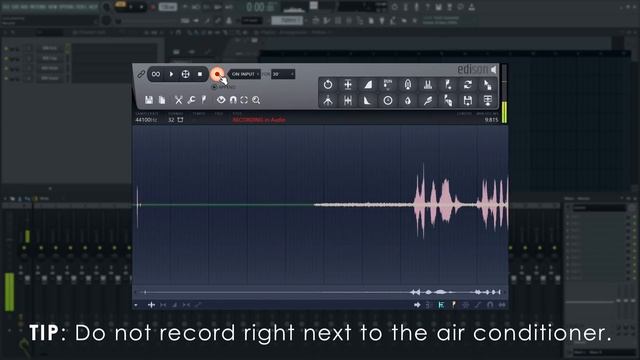Click the flag with cursor tool icon
640x360 pixels.
pos(448,100)
